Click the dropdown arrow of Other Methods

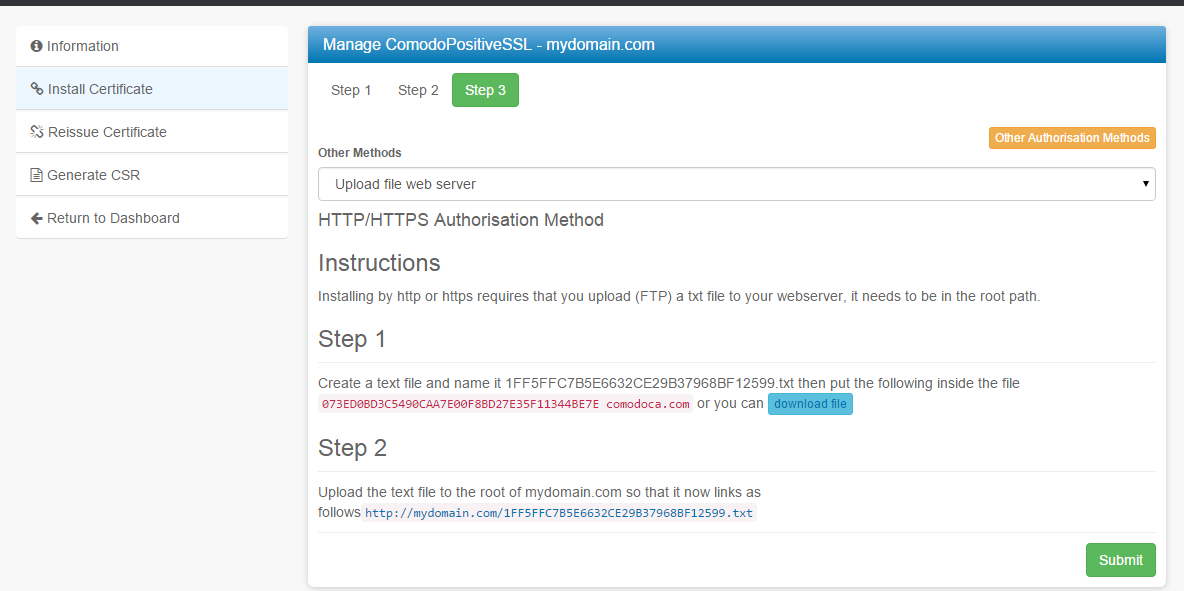pos(1145,184)
